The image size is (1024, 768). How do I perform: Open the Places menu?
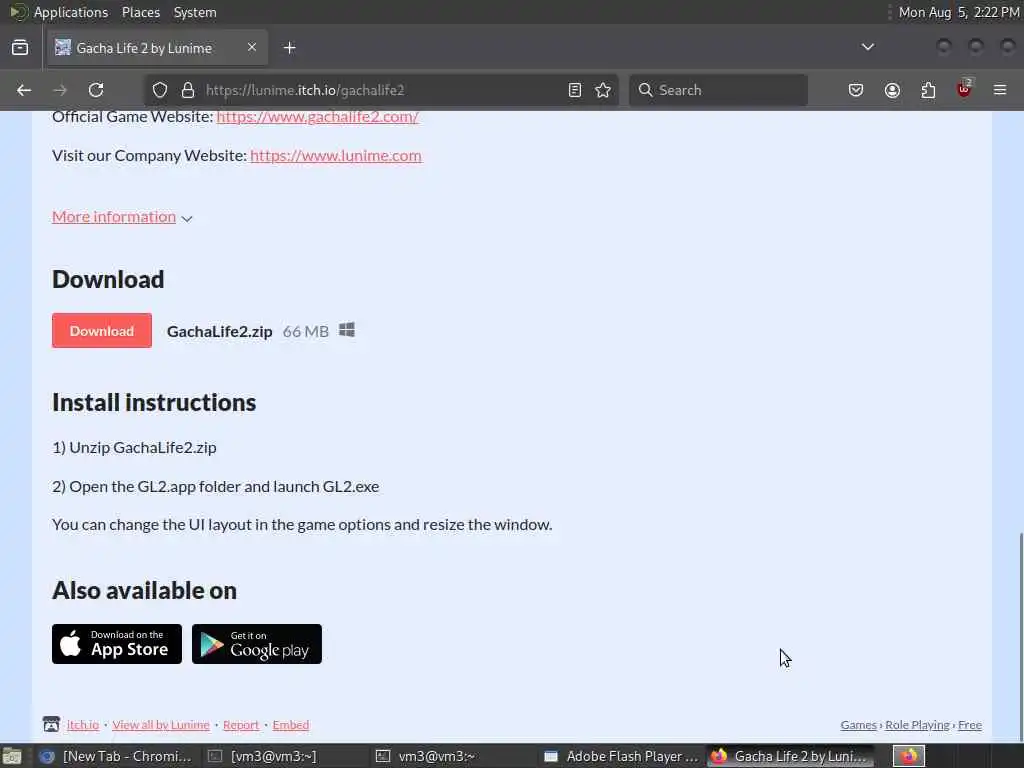[141, 12]
